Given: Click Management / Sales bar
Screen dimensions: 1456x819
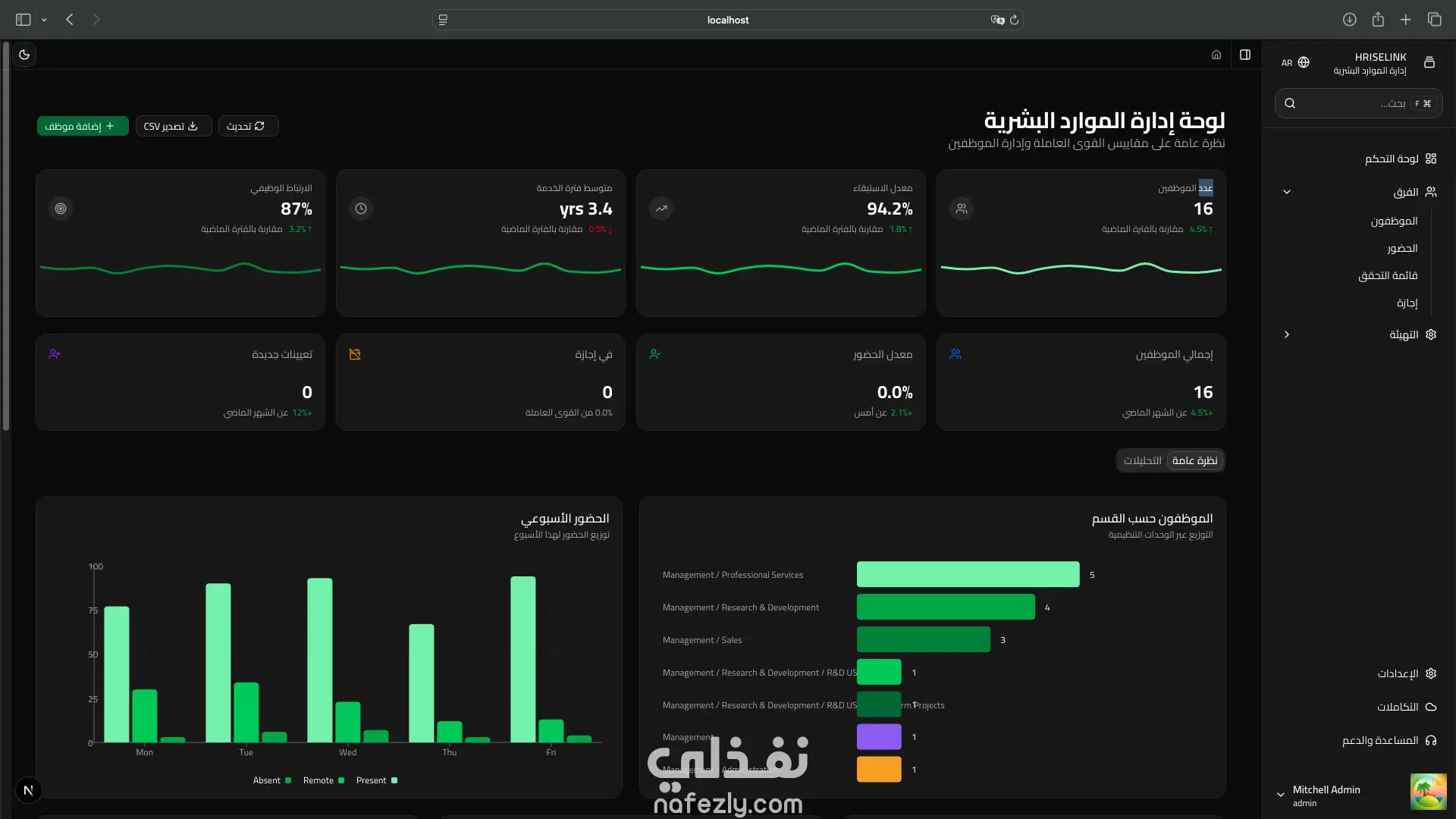Looking at the screenshot, I should (x=924, y=639).
